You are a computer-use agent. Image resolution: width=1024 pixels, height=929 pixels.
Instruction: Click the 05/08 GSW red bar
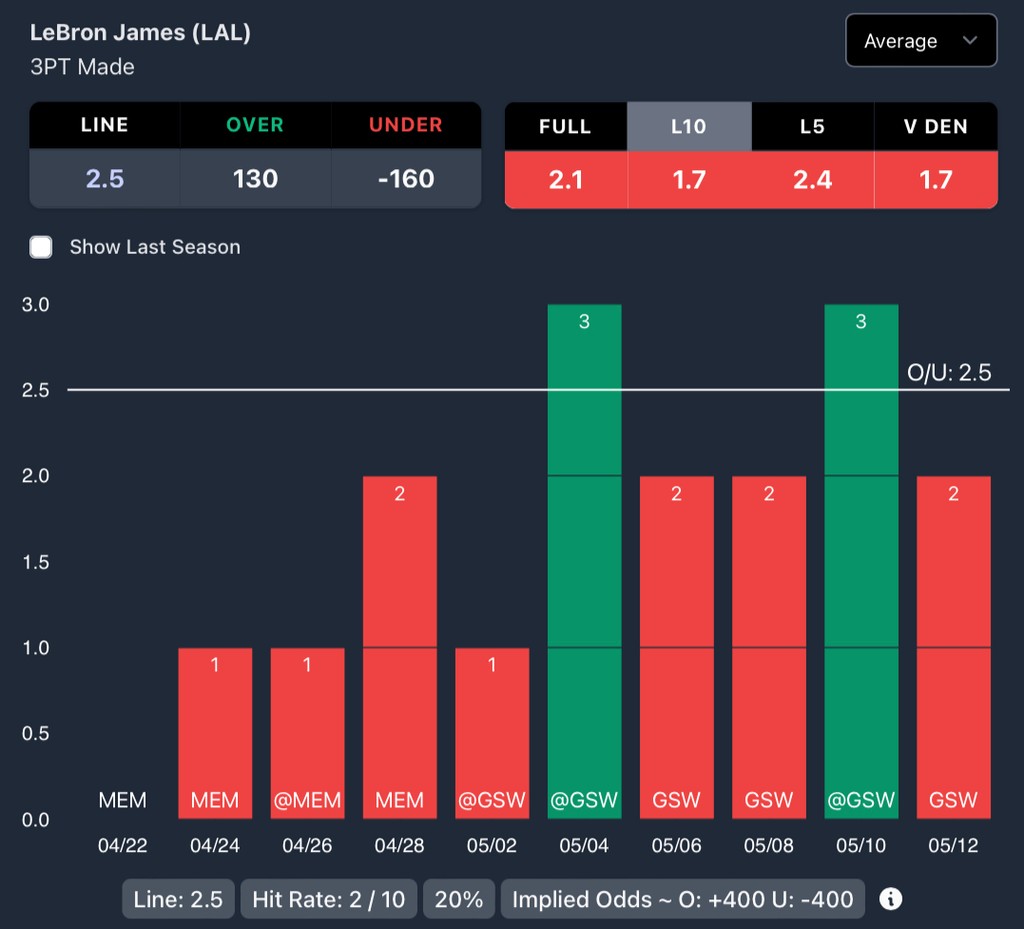[x=769, y=647]
